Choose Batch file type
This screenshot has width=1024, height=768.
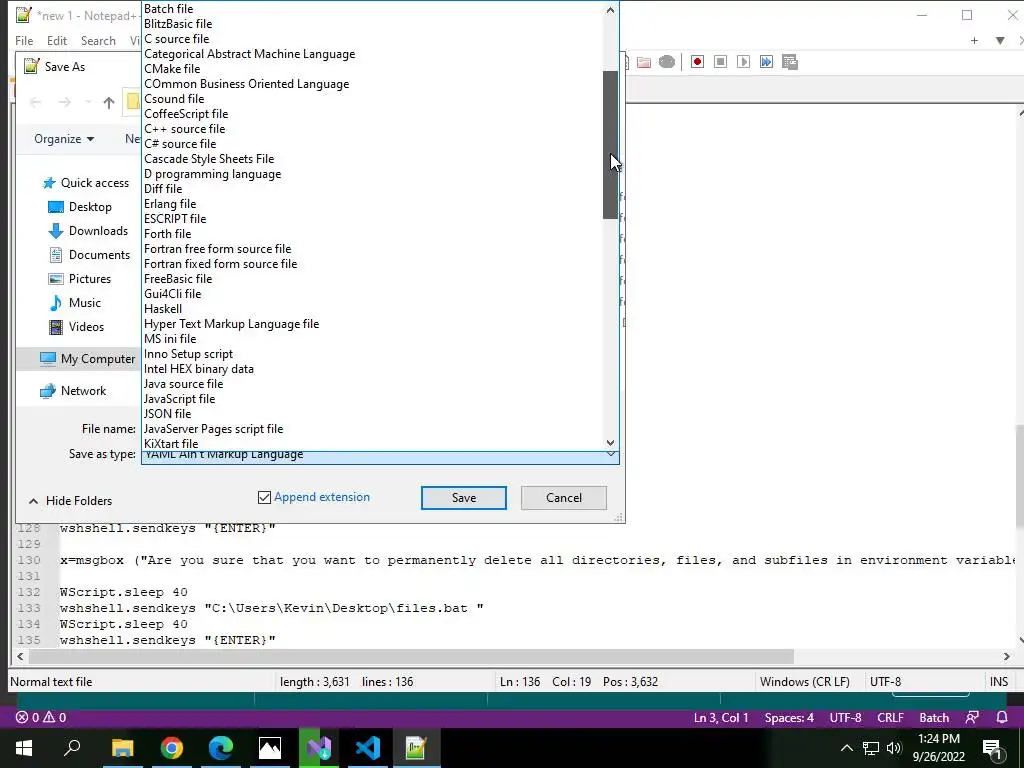pyautogui.click(x=168, y=8)
